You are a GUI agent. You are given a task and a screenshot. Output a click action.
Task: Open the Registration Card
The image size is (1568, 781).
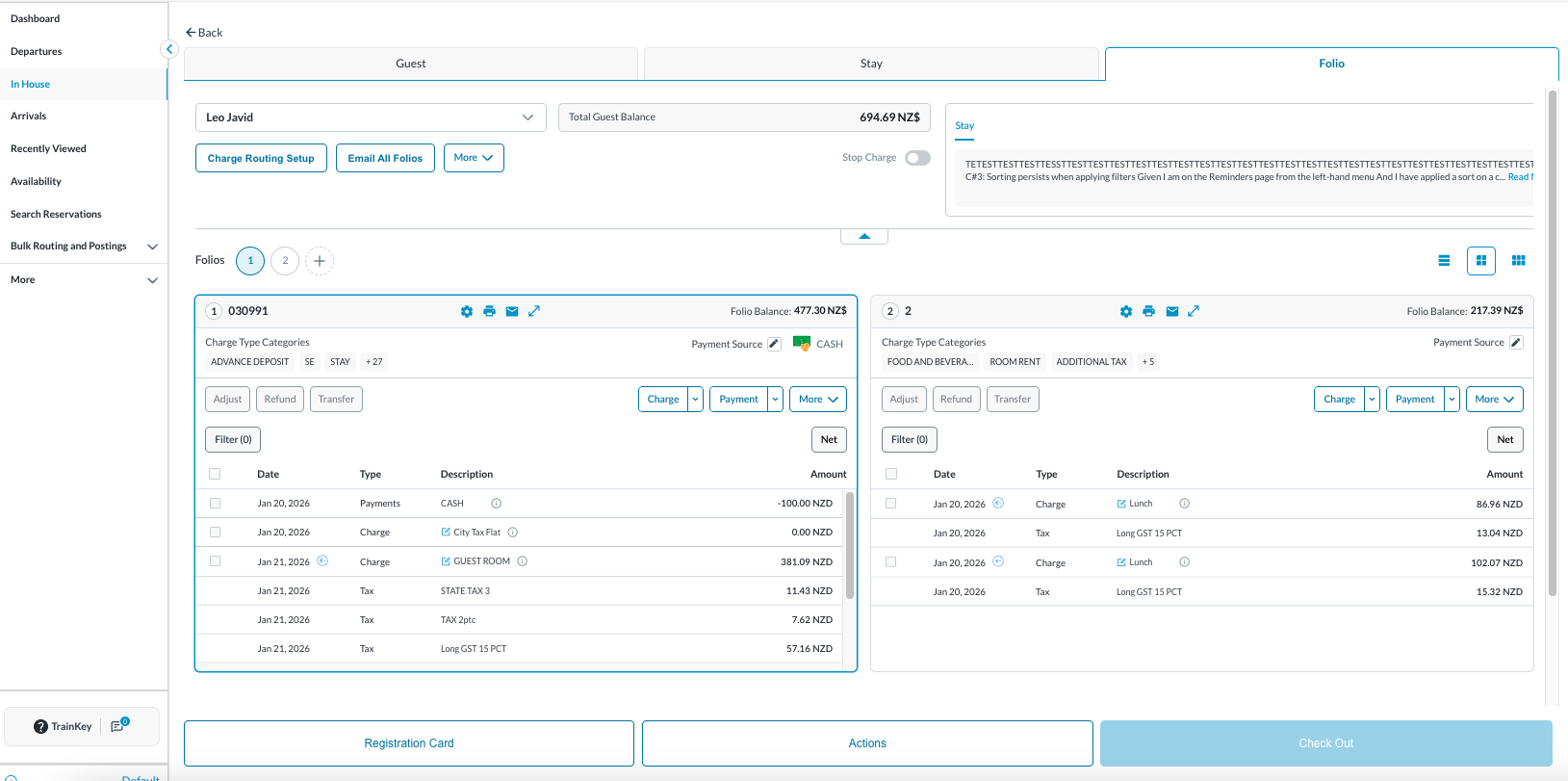pos(409,743)
